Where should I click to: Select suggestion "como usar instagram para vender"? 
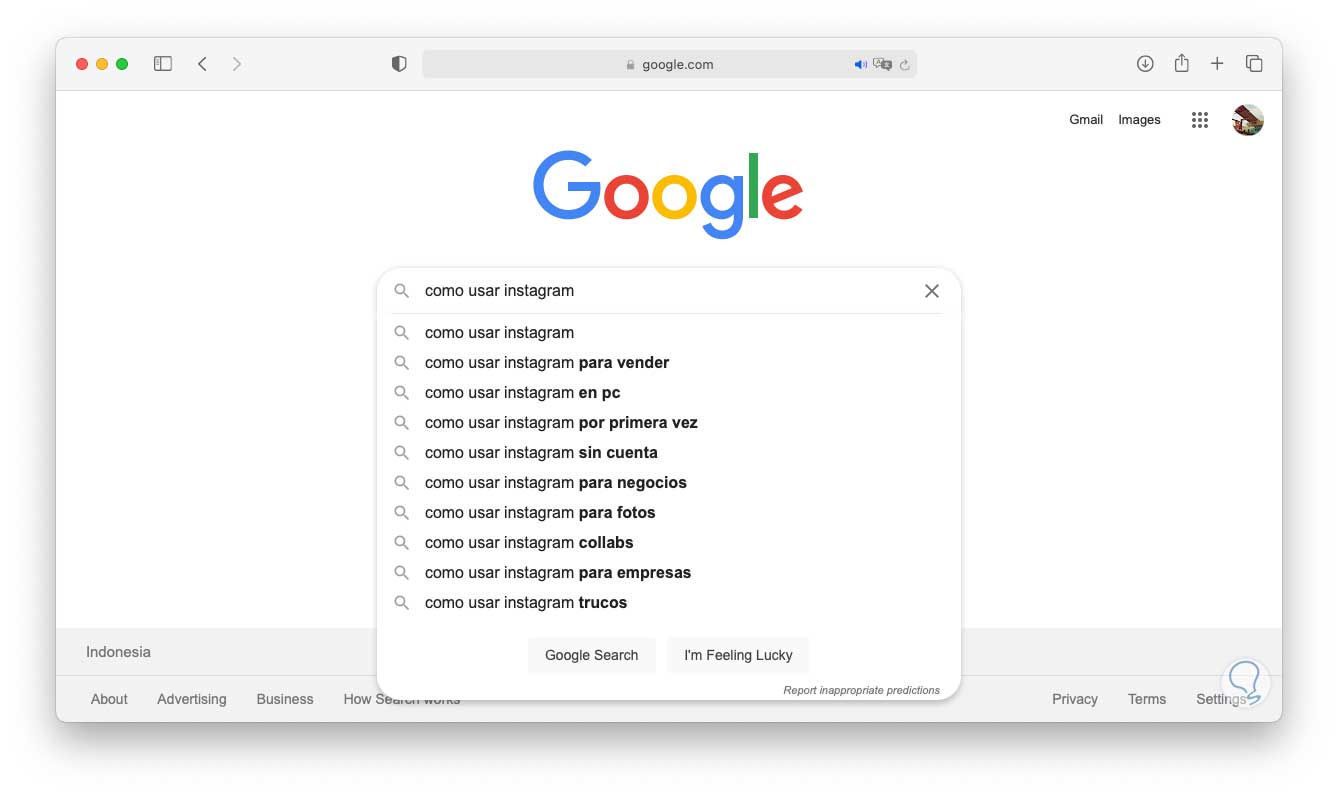click(547, 363)
